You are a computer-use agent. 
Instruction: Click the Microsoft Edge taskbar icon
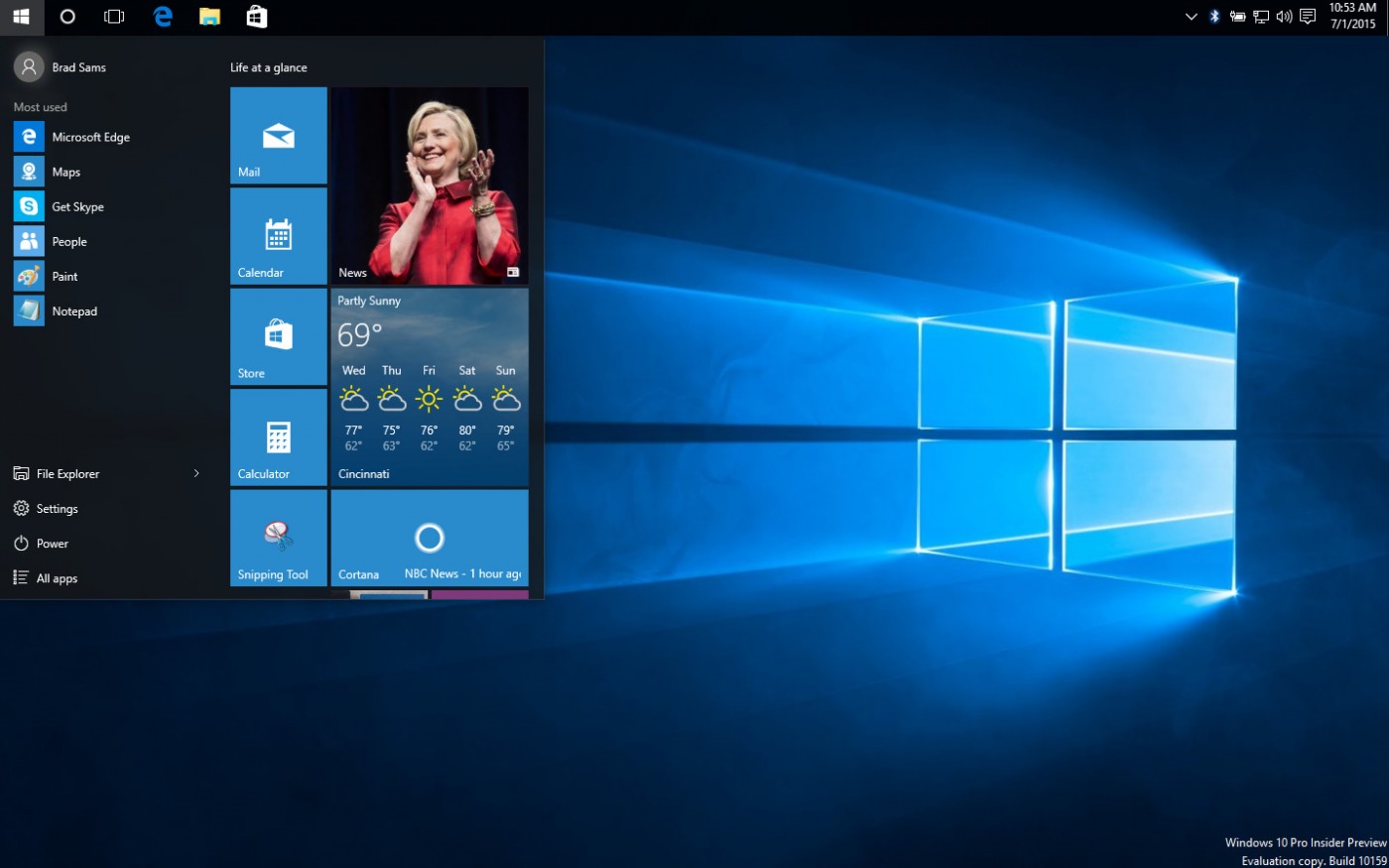[x=163, y=16]
